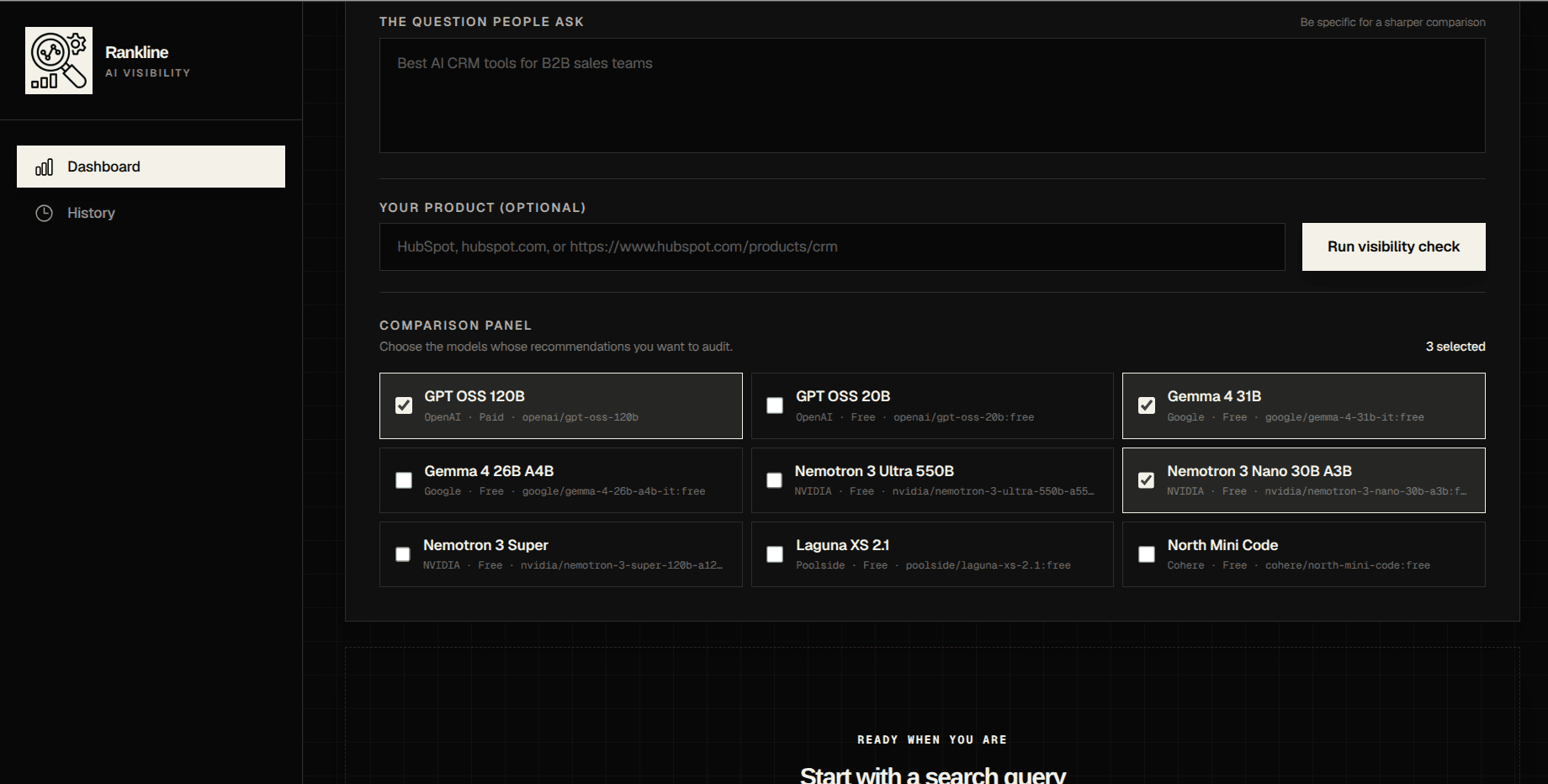Viewport: 1548px width, 784px height.
Task: Check the Laguna XS 2.1 checkbox
Action: tap(775, 554)
